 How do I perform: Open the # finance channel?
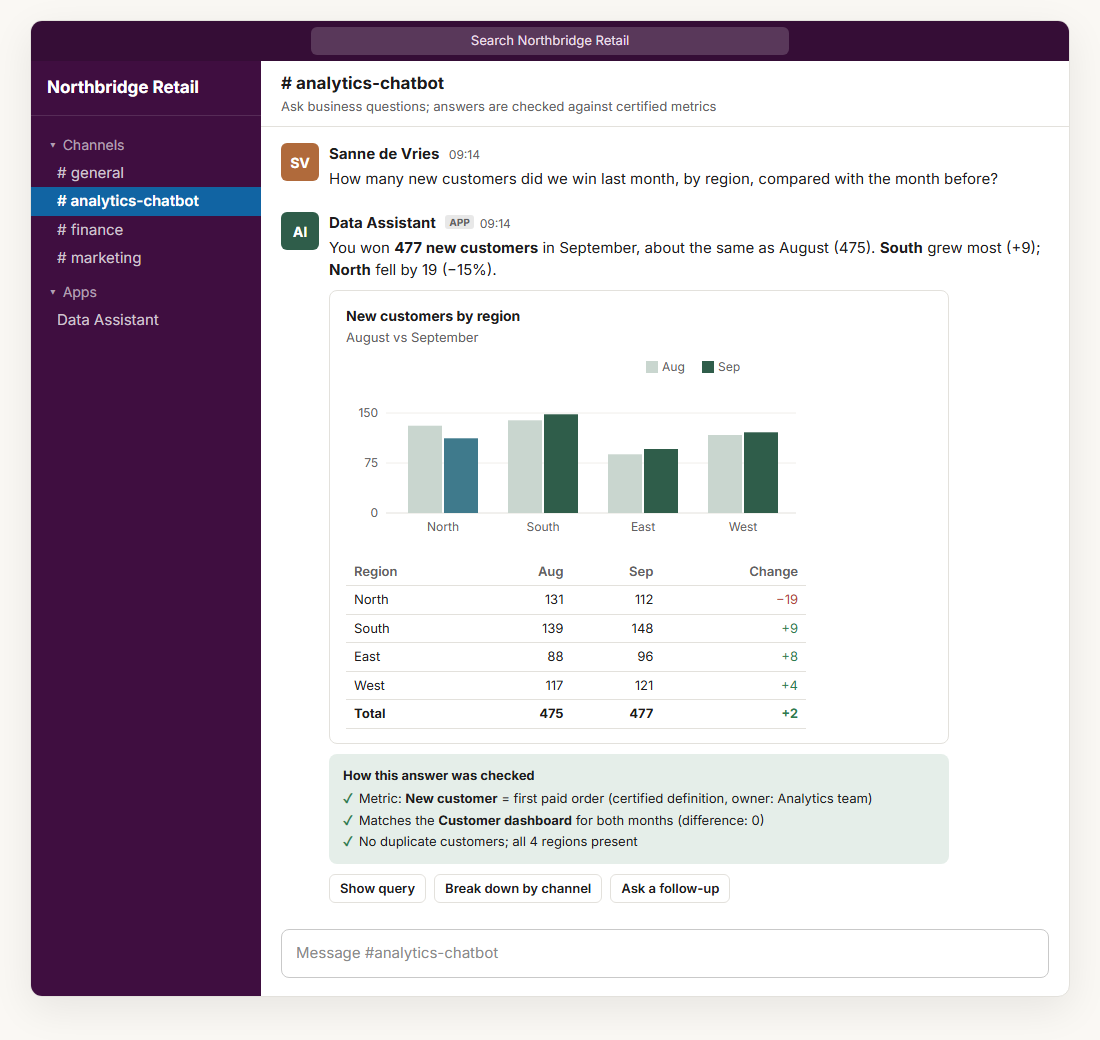coord(146,229)
